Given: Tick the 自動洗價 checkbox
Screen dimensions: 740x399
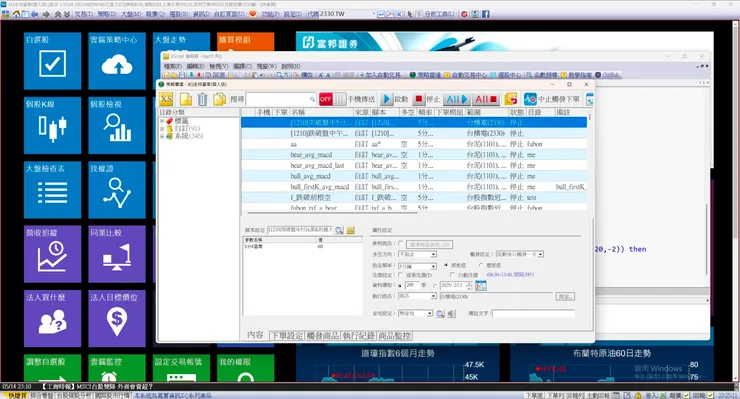Looking at the screenshot, I should click(x=452, y=275).
